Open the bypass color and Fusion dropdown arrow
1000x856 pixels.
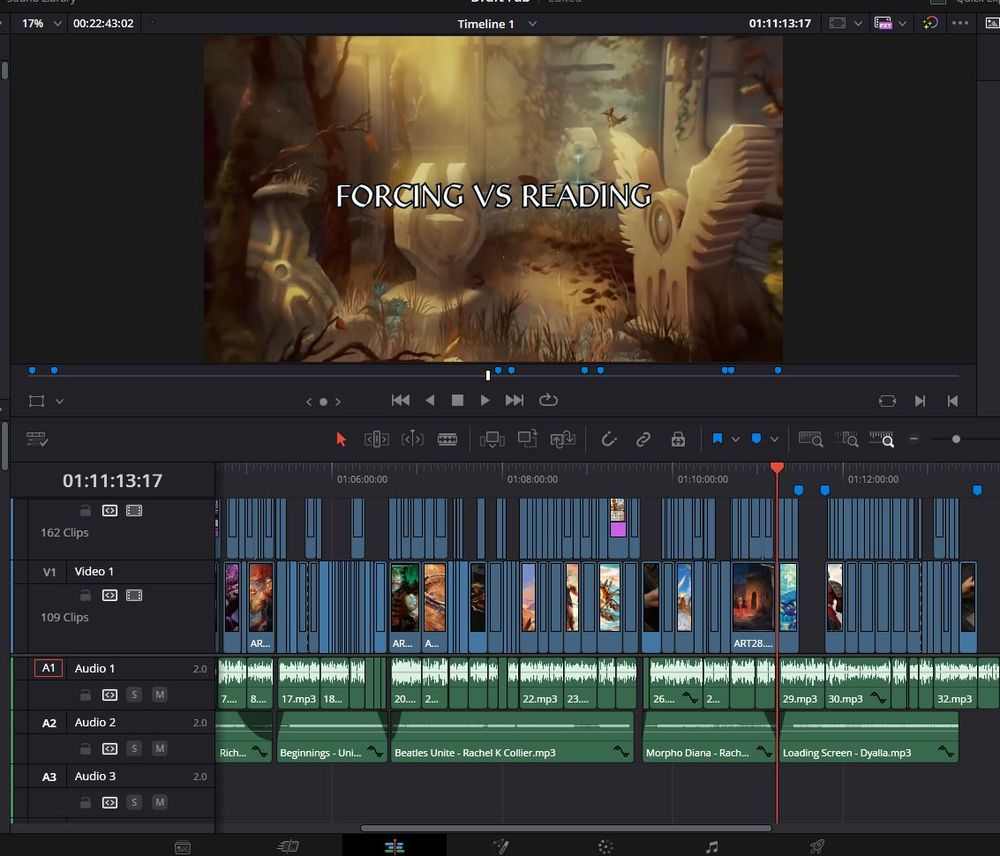[x=902, y=24]
